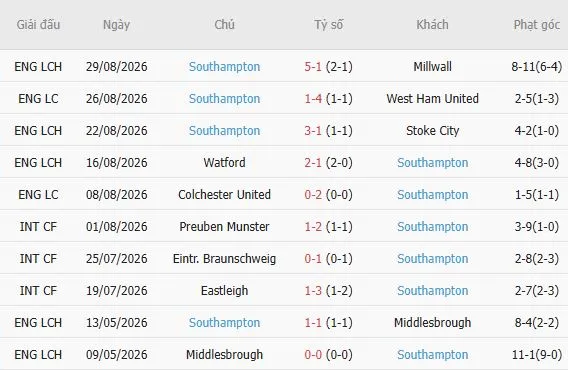Click Watford home team name
This screenshot has height=370, width=568.
coord(224,162)
